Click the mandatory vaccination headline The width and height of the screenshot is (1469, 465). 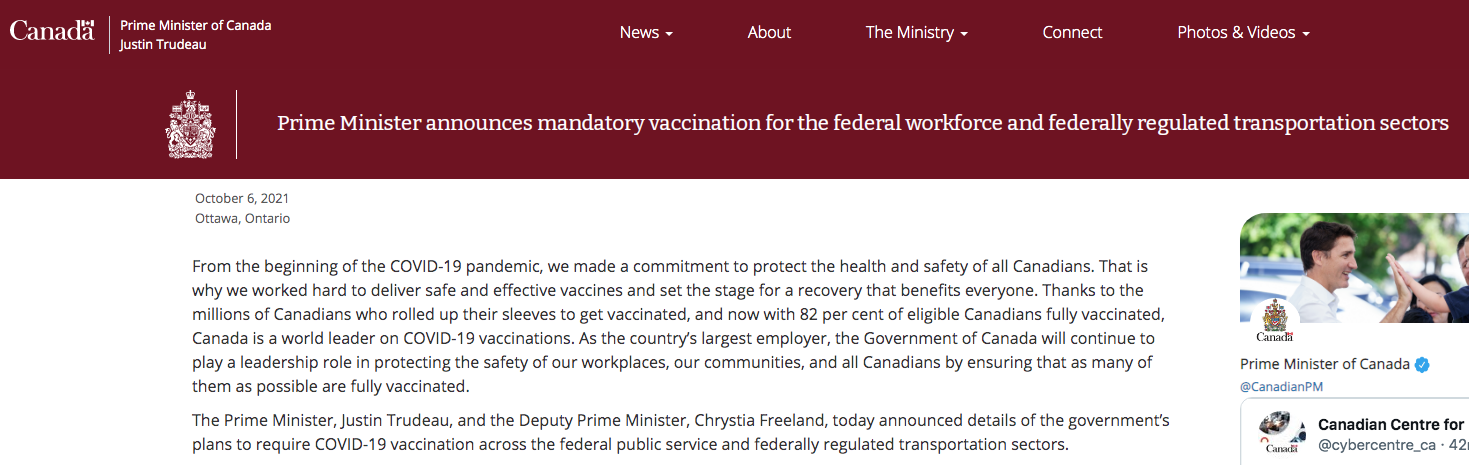point(862,123)
